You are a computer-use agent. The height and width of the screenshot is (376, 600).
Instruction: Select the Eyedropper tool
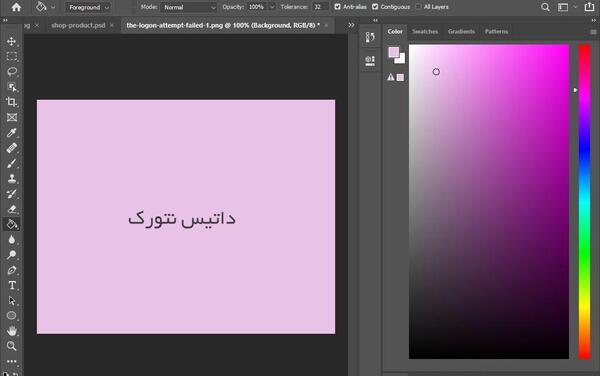(x=11, y=133)
